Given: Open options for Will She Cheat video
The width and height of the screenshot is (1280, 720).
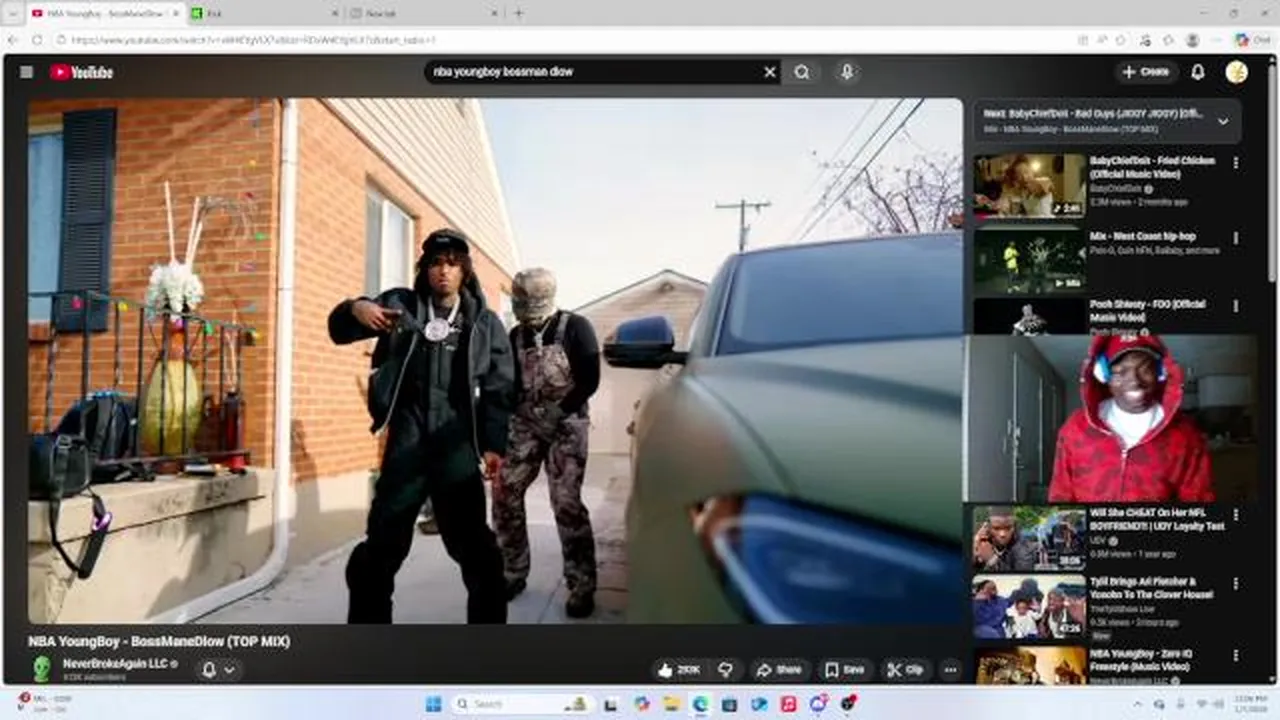Looking at the screenshot, I should [x=1236, y=515].
